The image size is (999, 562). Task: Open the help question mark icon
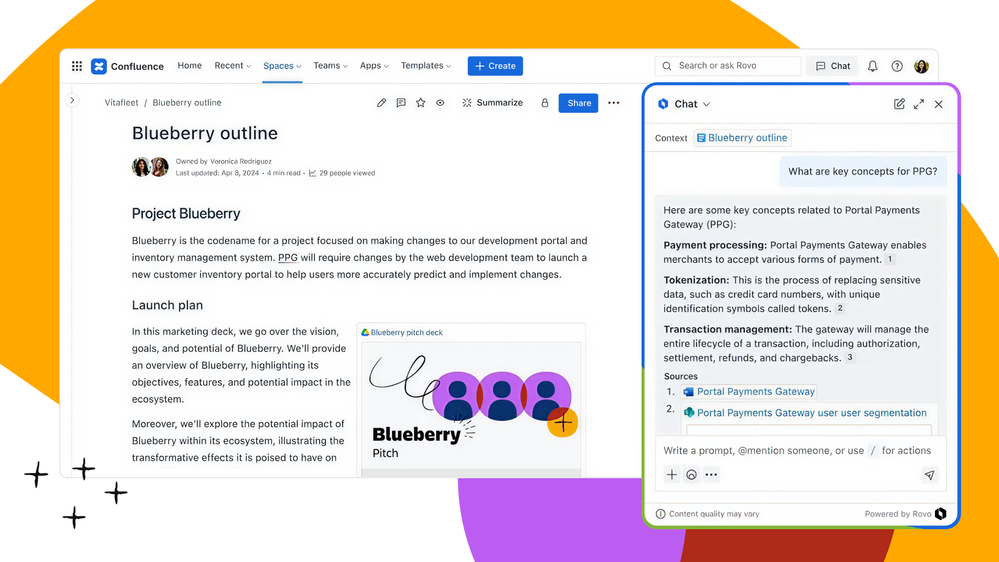tap(897, 66)
